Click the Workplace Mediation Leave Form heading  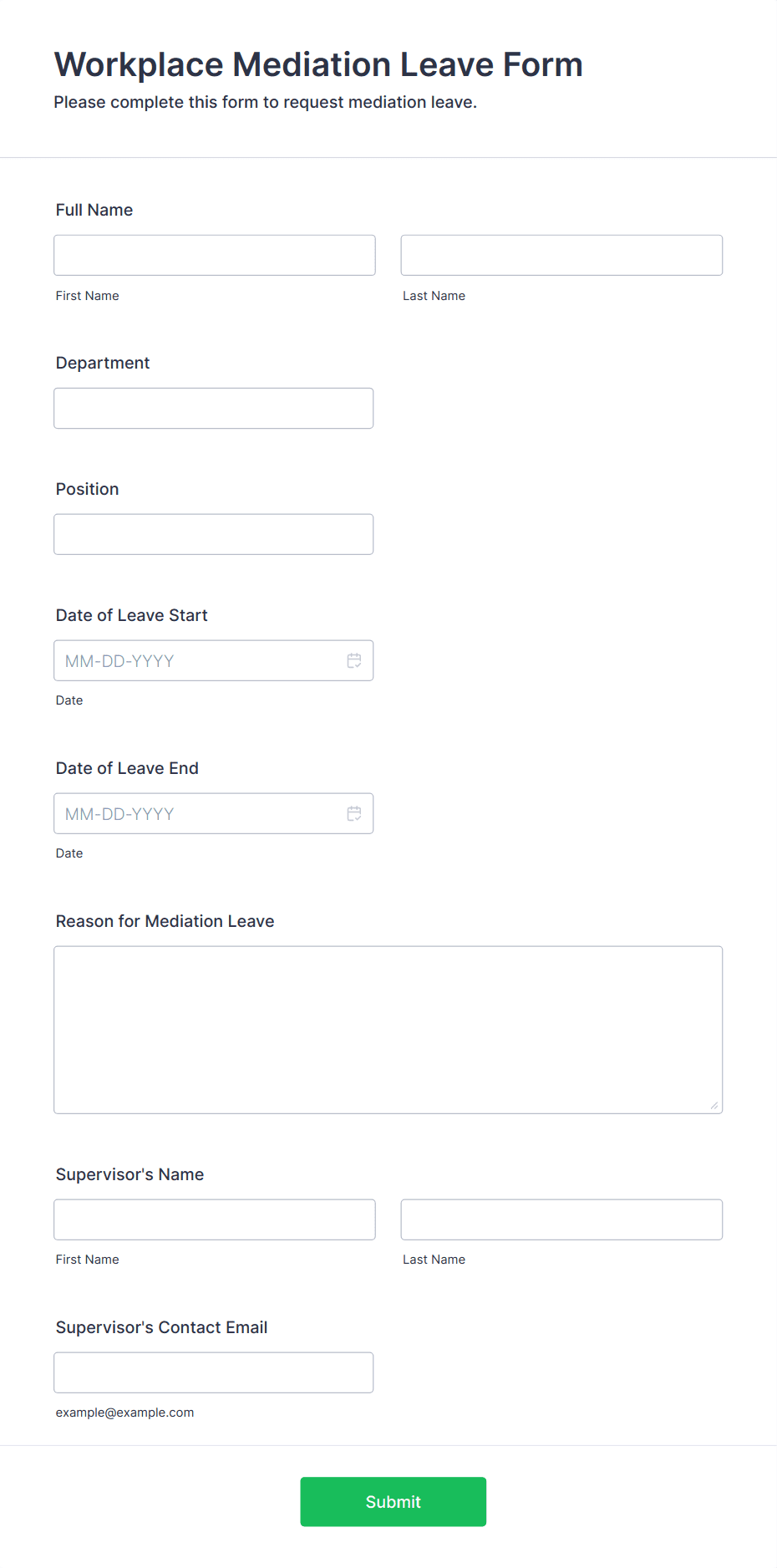click(318, 64)
